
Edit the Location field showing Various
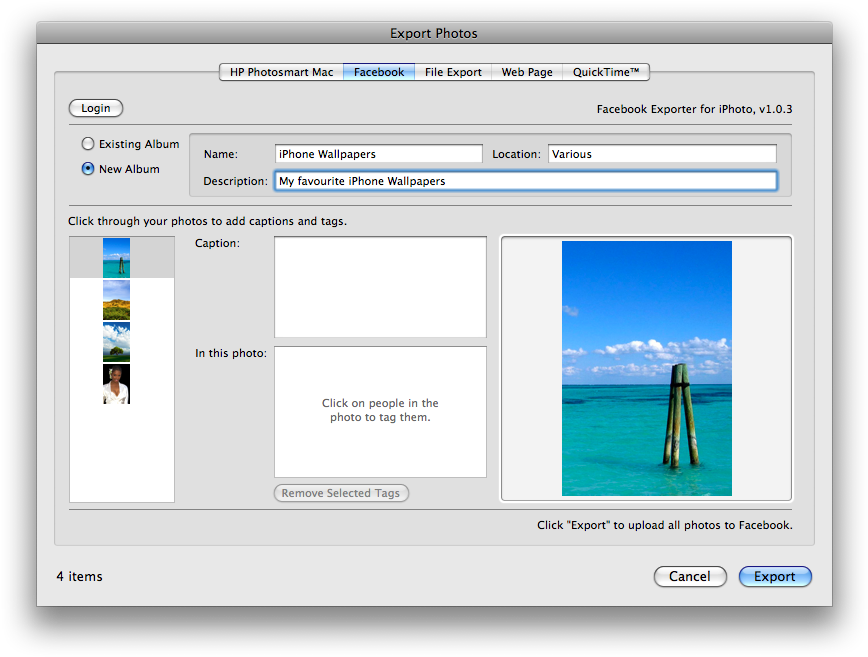pos(663,153)
